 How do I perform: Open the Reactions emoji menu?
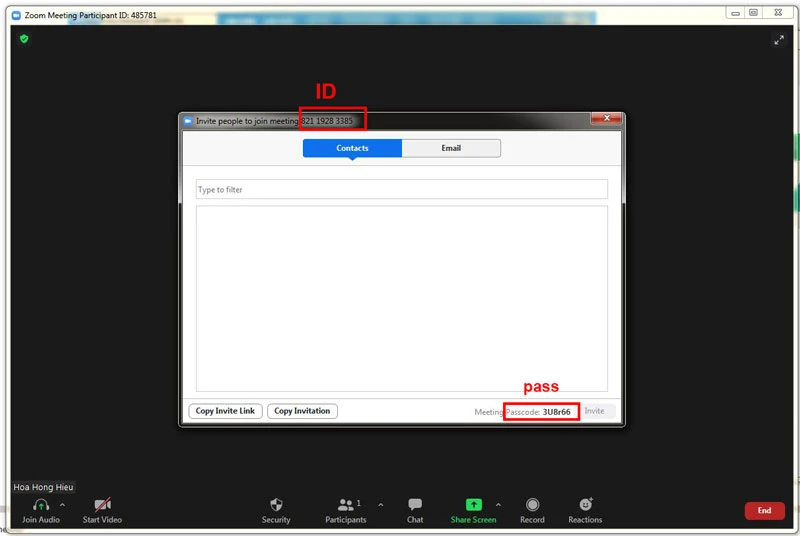585,511
